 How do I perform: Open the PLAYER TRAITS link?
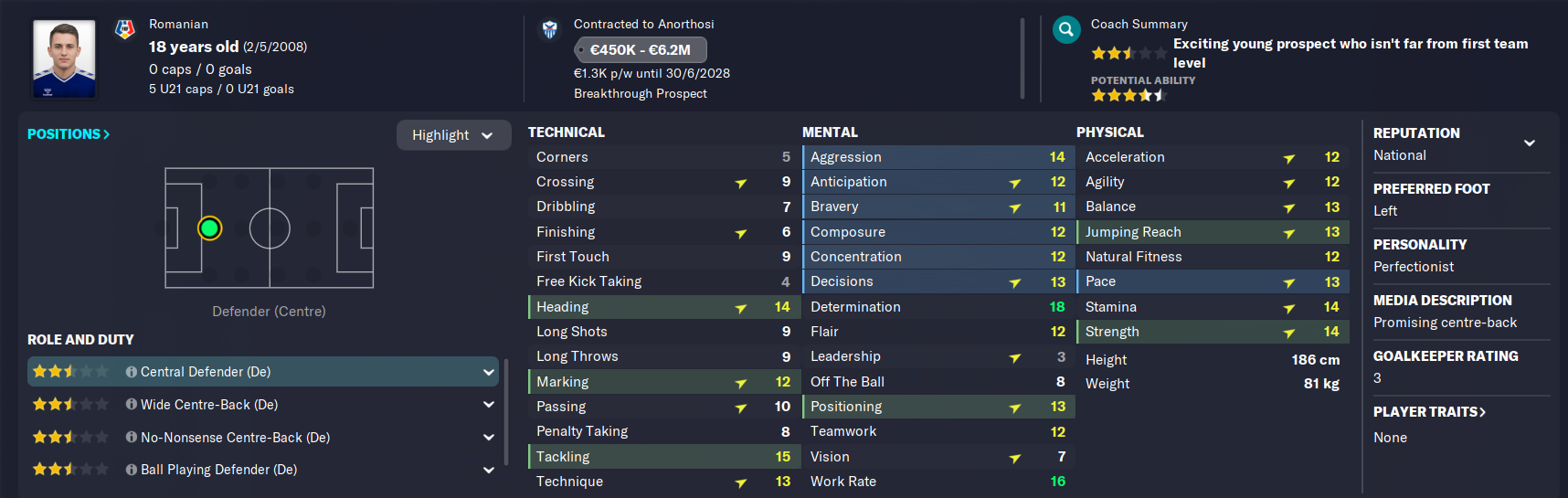(1429, 412)
